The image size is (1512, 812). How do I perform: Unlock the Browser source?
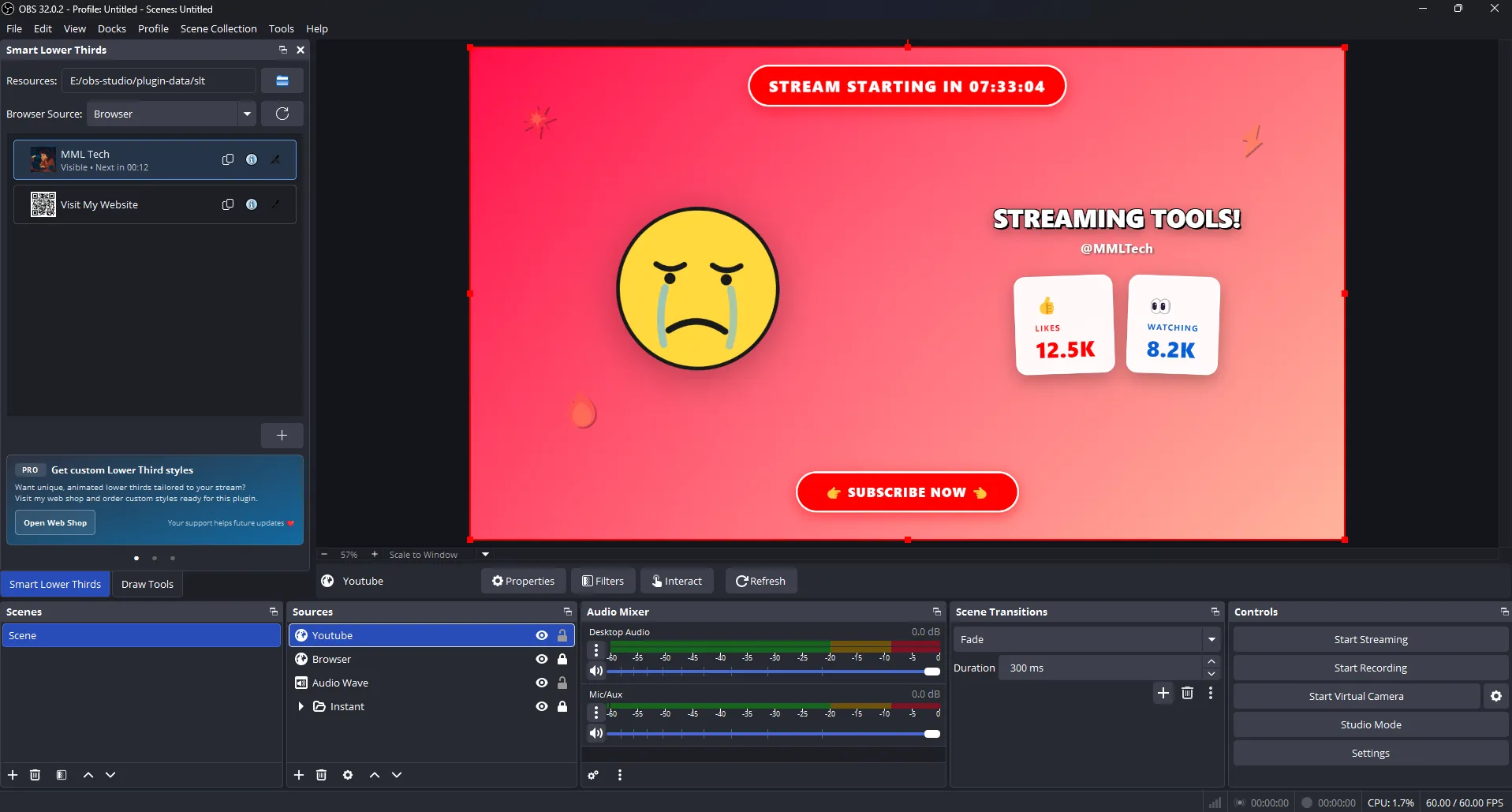[x=562, y=659]
